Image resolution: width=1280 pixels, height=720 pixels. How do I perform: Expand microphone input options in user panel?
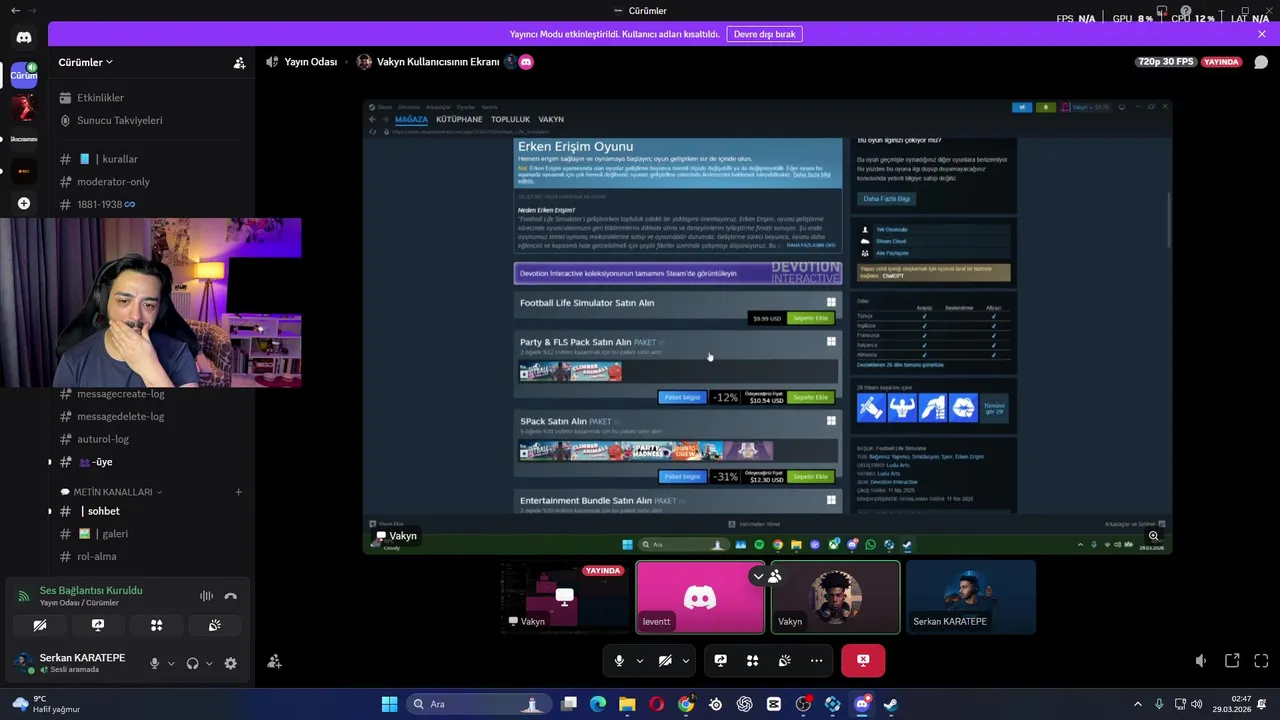tap(171, 663)
